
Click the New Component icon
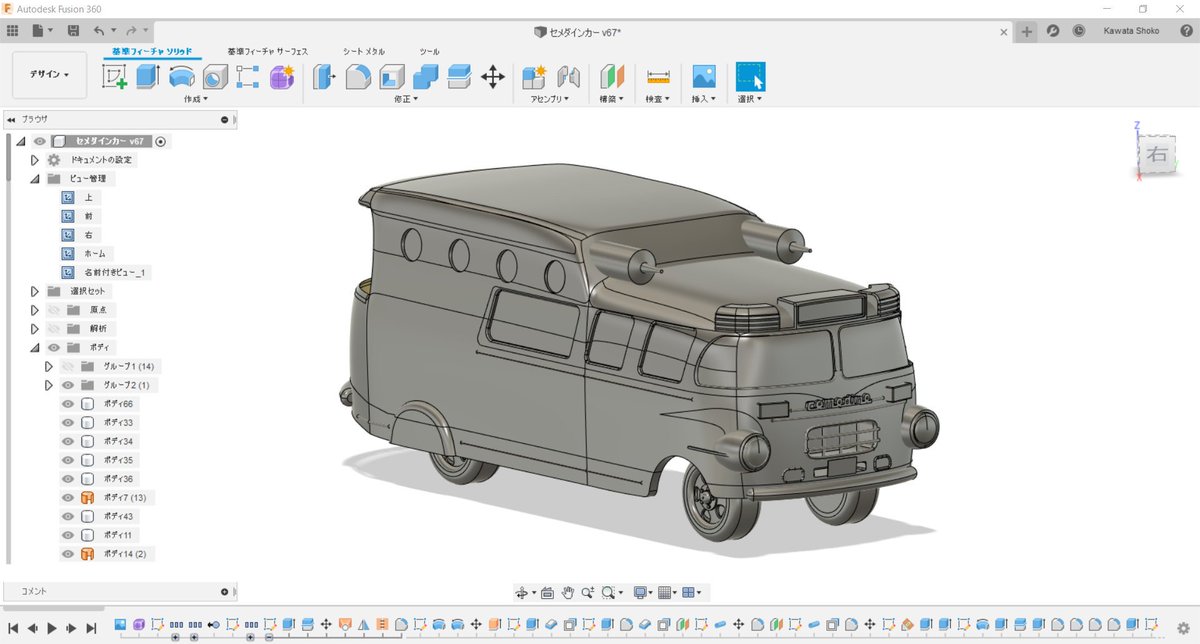[535, 77]
